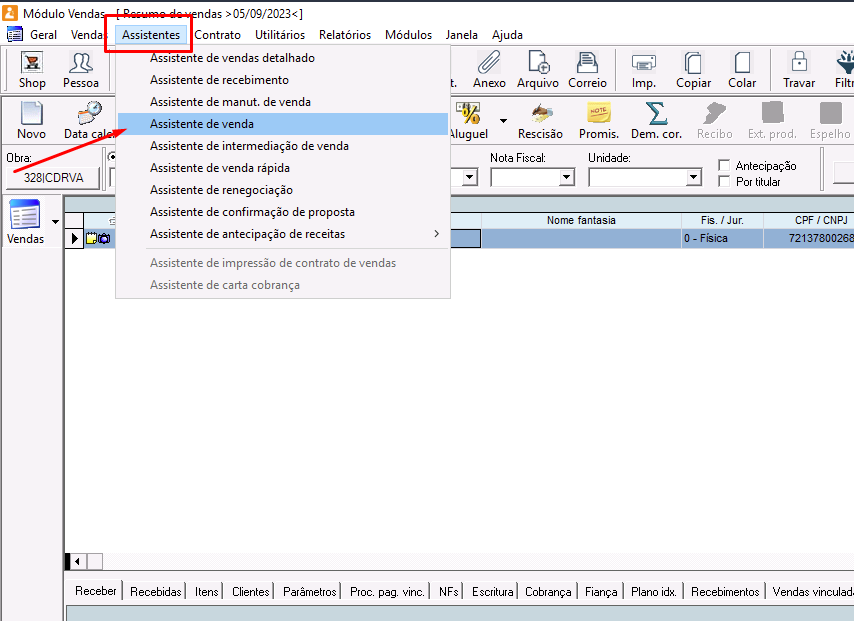This screenshot has height=621, width=854.
Task: Expand Assistente de antecipação de receitas submenu
Action: coord(436,234)
